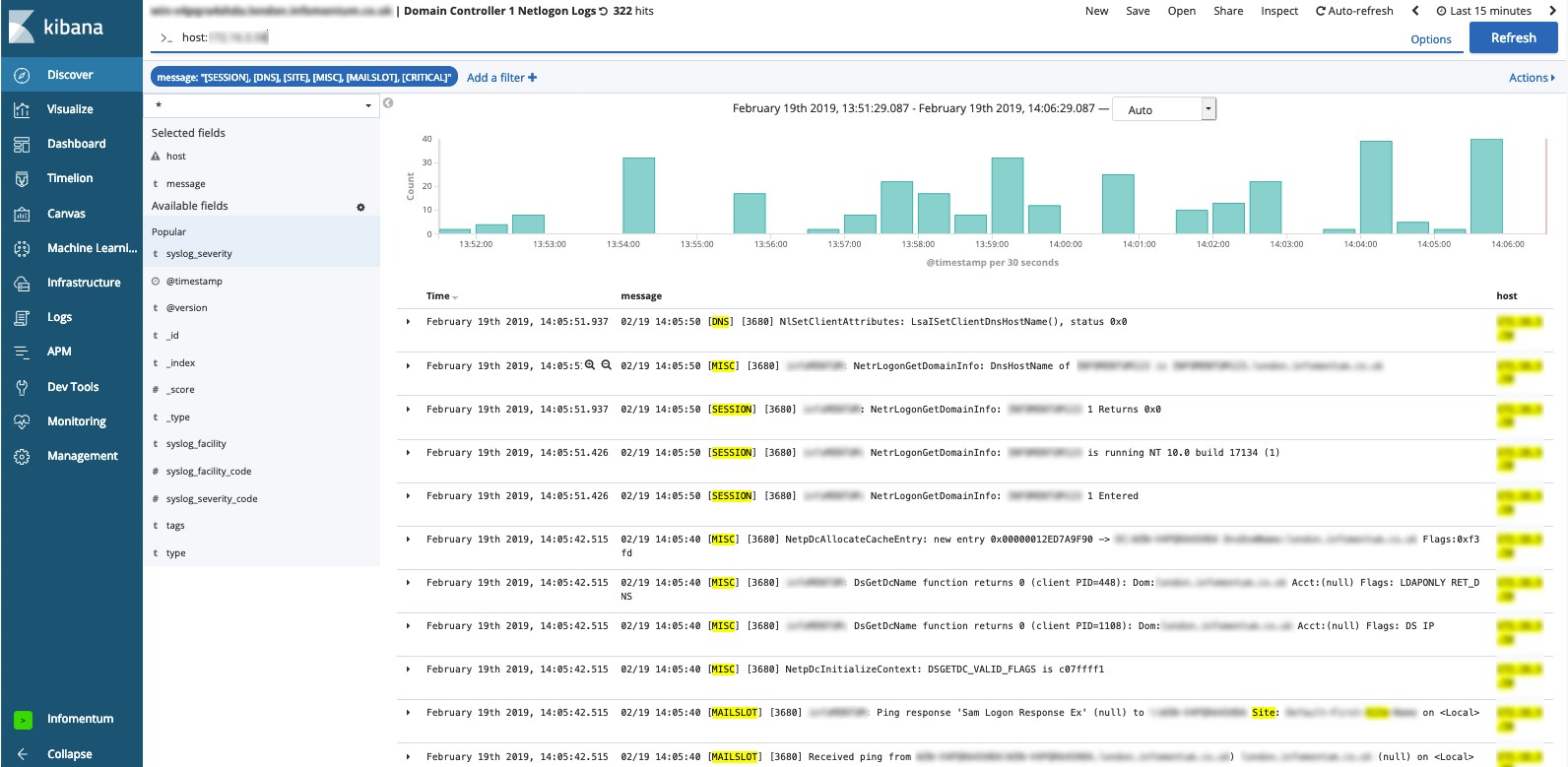Open the Logs icon in sidebar
Image resolution: width=1568 pixels, height=767 pixels.
pyautogui.click(x=22, y=317)
